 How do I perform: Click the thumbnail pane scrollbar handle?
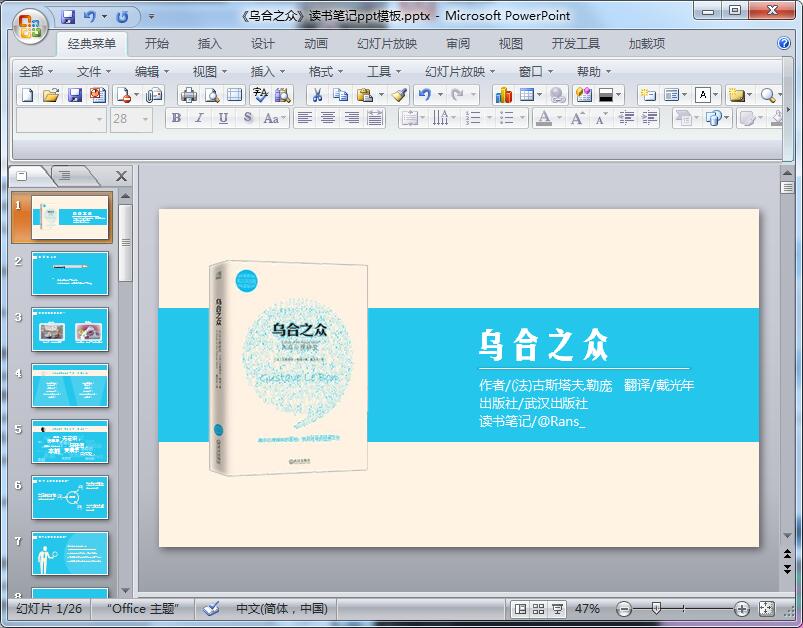(125, 243)
